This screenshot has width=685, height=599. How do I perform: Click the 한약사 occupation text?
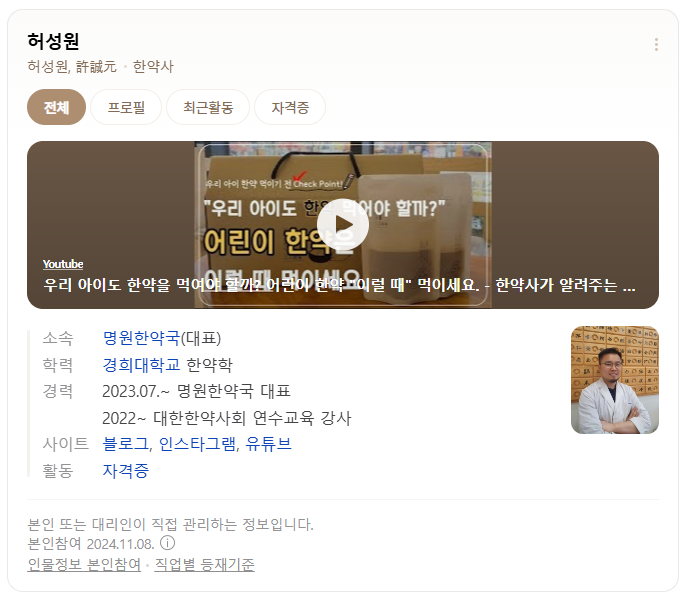click(153, 66)
